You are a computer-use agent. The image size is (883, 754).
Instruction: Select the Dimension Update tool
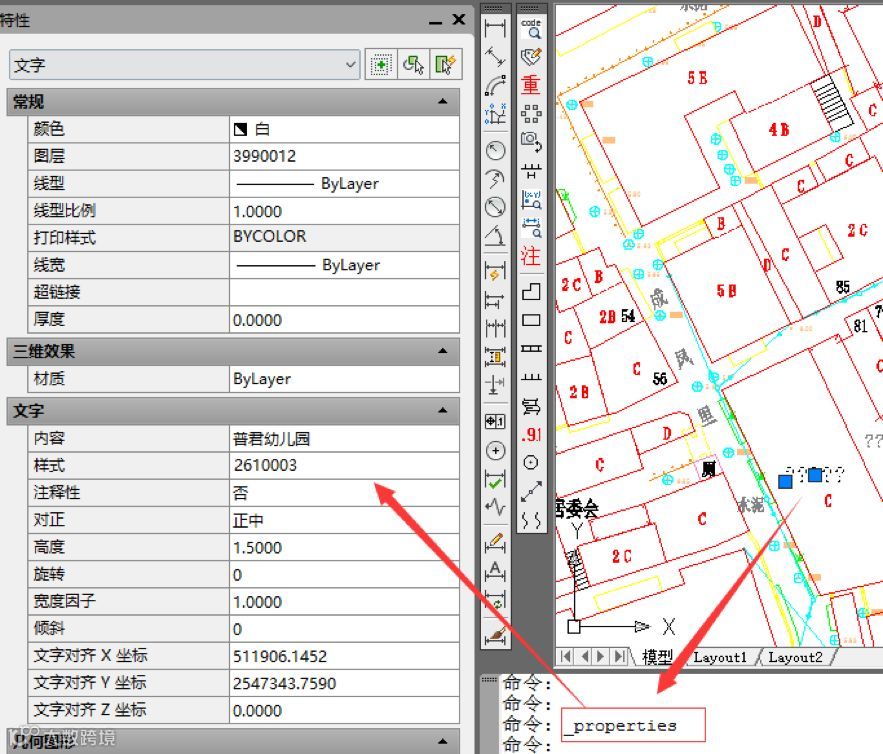pos(495,600)
